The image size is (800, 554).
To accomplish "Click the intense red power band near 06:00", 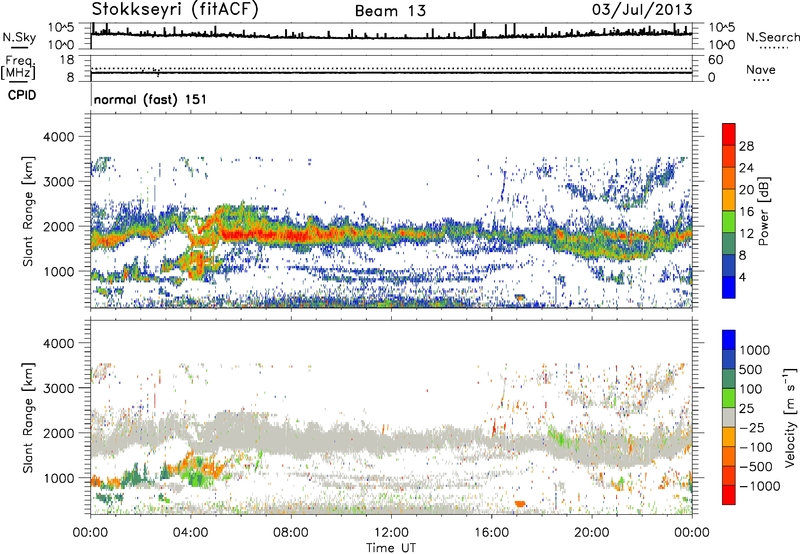I will coord(265,235).
